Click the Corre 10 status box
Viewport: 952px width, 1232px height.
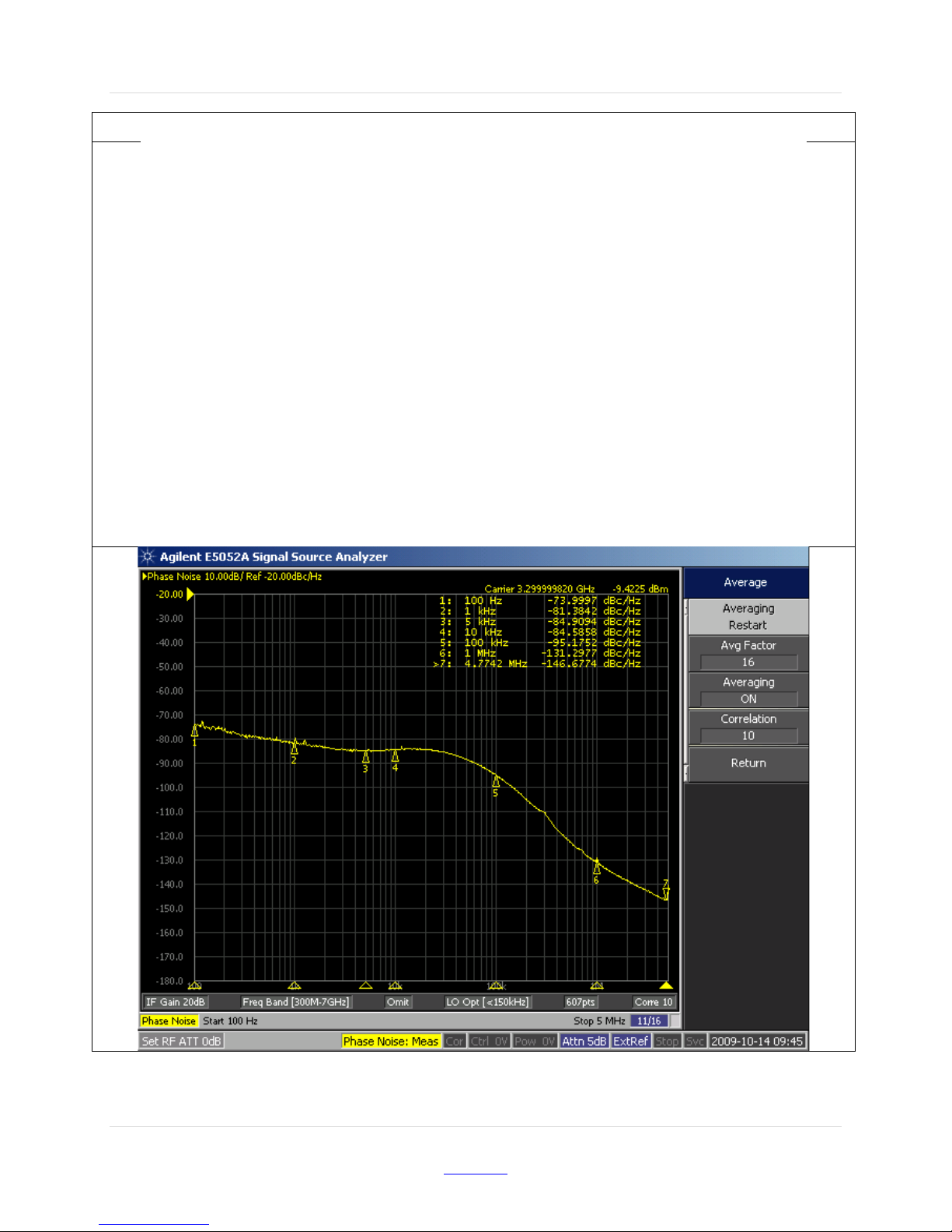[654, 1002]
